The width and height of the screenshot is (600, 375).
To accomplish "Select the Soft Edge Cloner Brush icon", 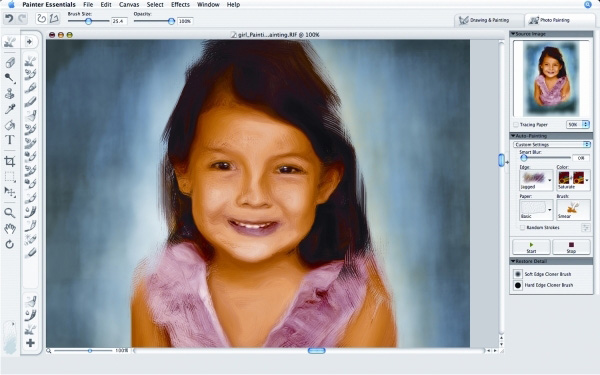I will [x=518, y=274].
